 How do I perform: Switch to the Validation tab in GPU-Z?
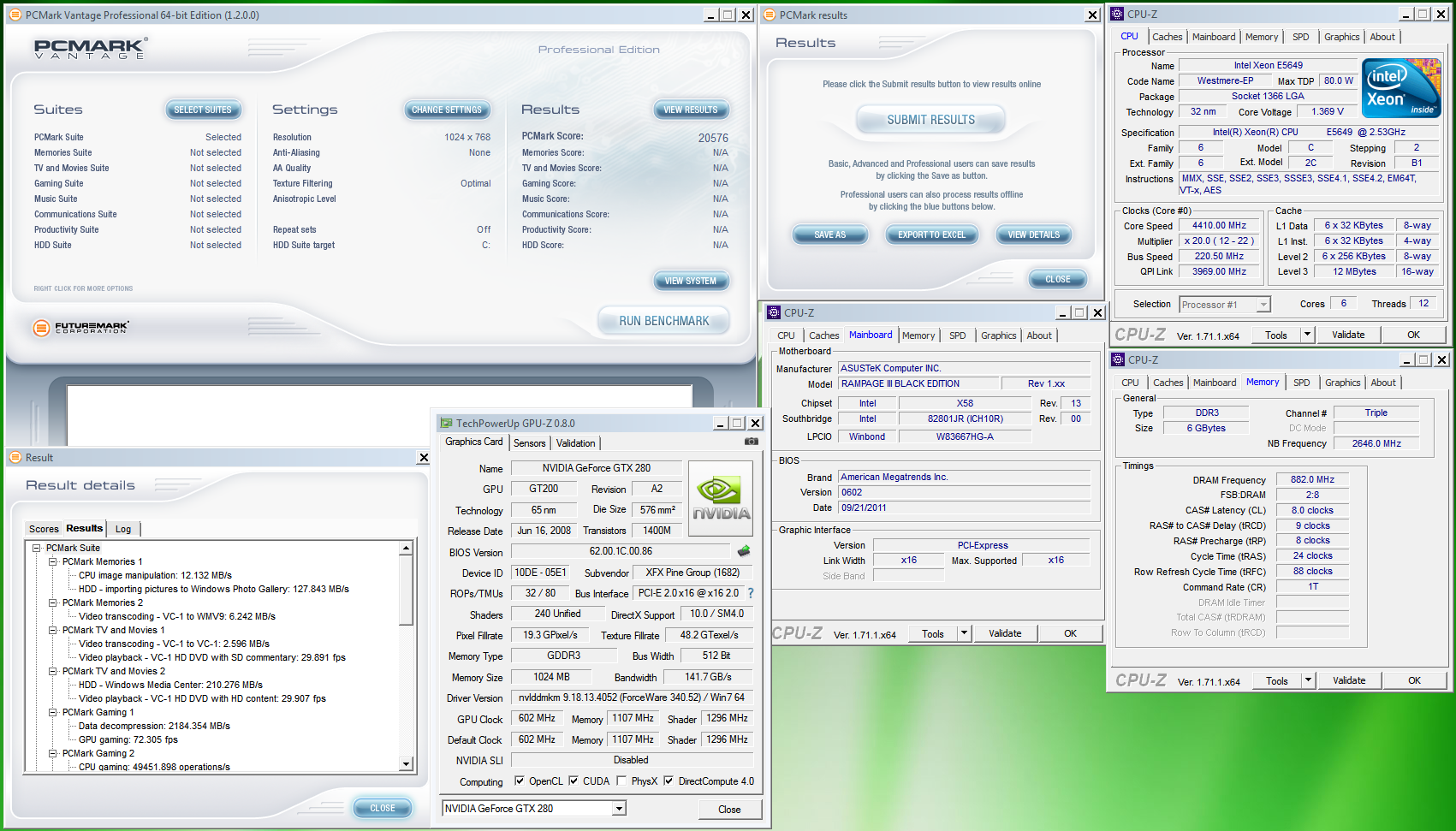click(575, 443)
